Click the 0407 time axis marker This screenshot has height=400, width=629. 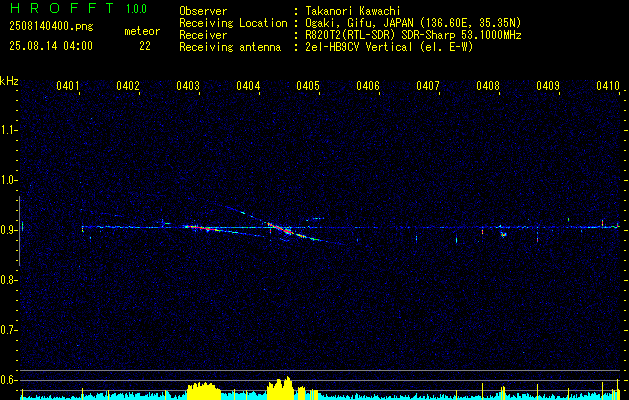click(428, 85)
